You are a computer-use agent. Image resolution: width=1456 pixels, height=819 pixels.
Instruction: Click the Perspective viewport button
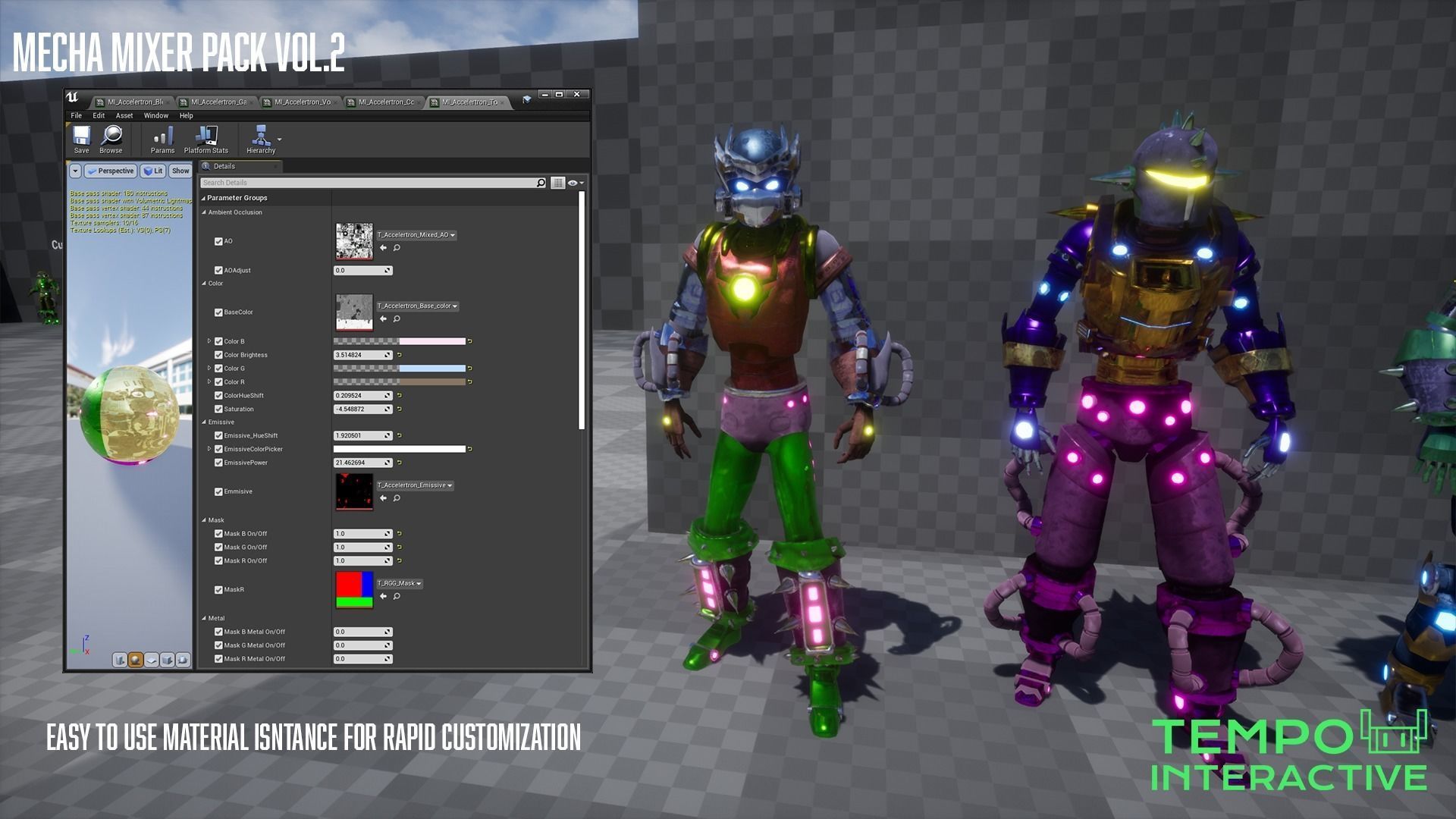111,171
